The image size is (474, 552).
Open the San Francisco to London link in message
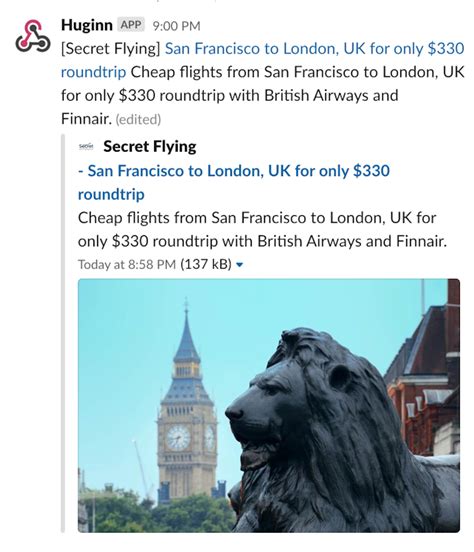coord(314,49)
